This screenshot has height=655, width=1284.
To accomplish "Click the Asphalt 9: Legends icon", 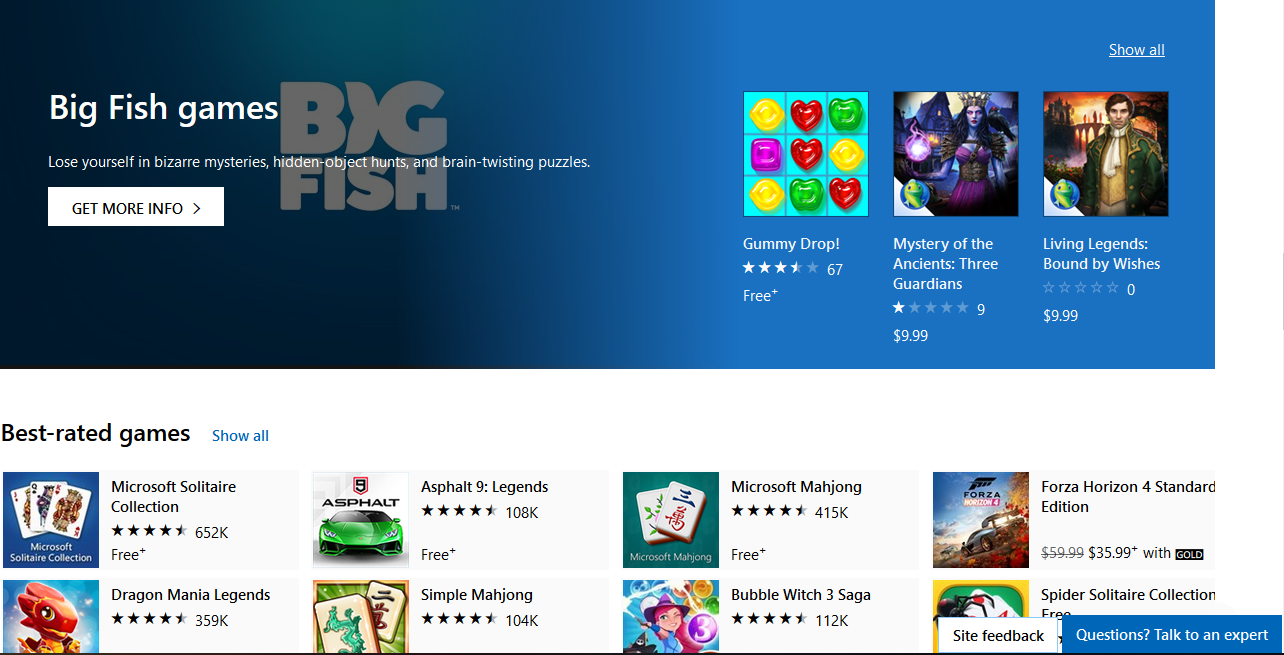I will [x=361, y=520].
